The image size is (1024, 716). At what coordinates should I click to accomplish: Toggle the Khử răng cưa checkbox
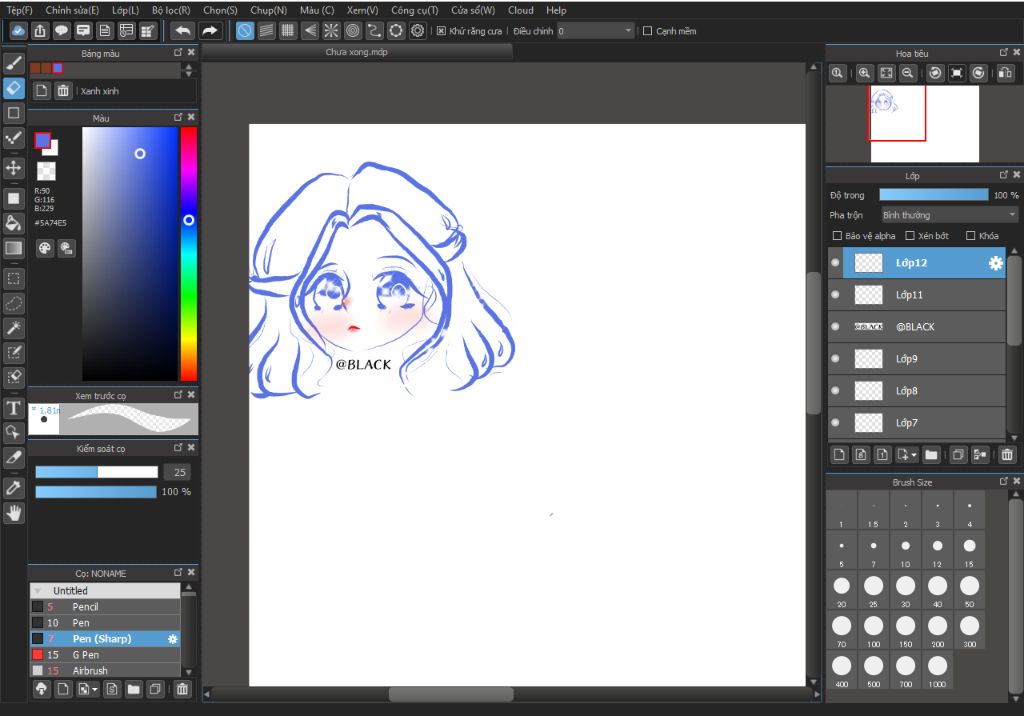pyautogui.click(x=441, y=31)
